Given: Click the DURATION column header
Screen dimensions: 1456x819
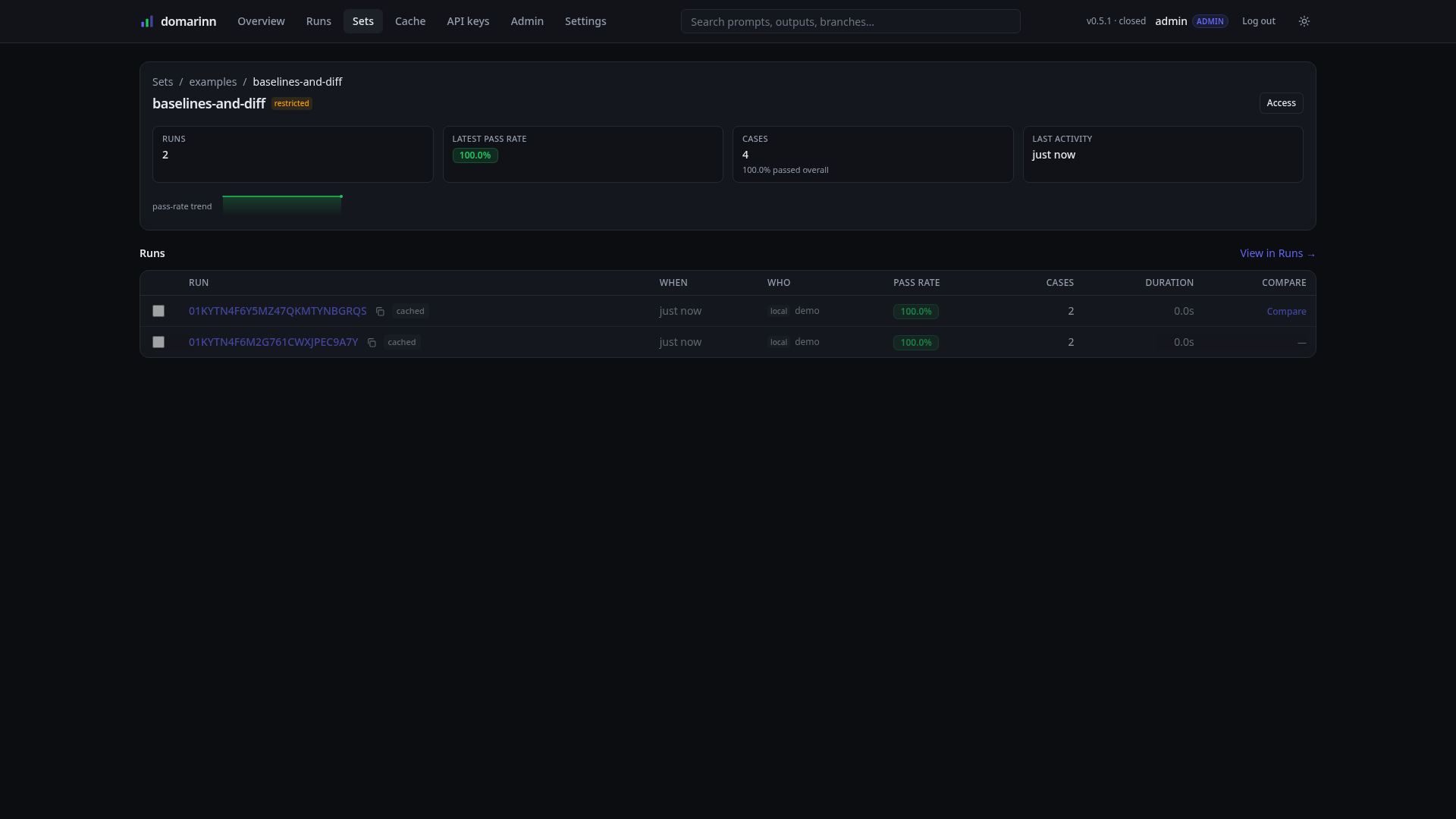Looking at the screenshot, I should (x=1169, y=283).
